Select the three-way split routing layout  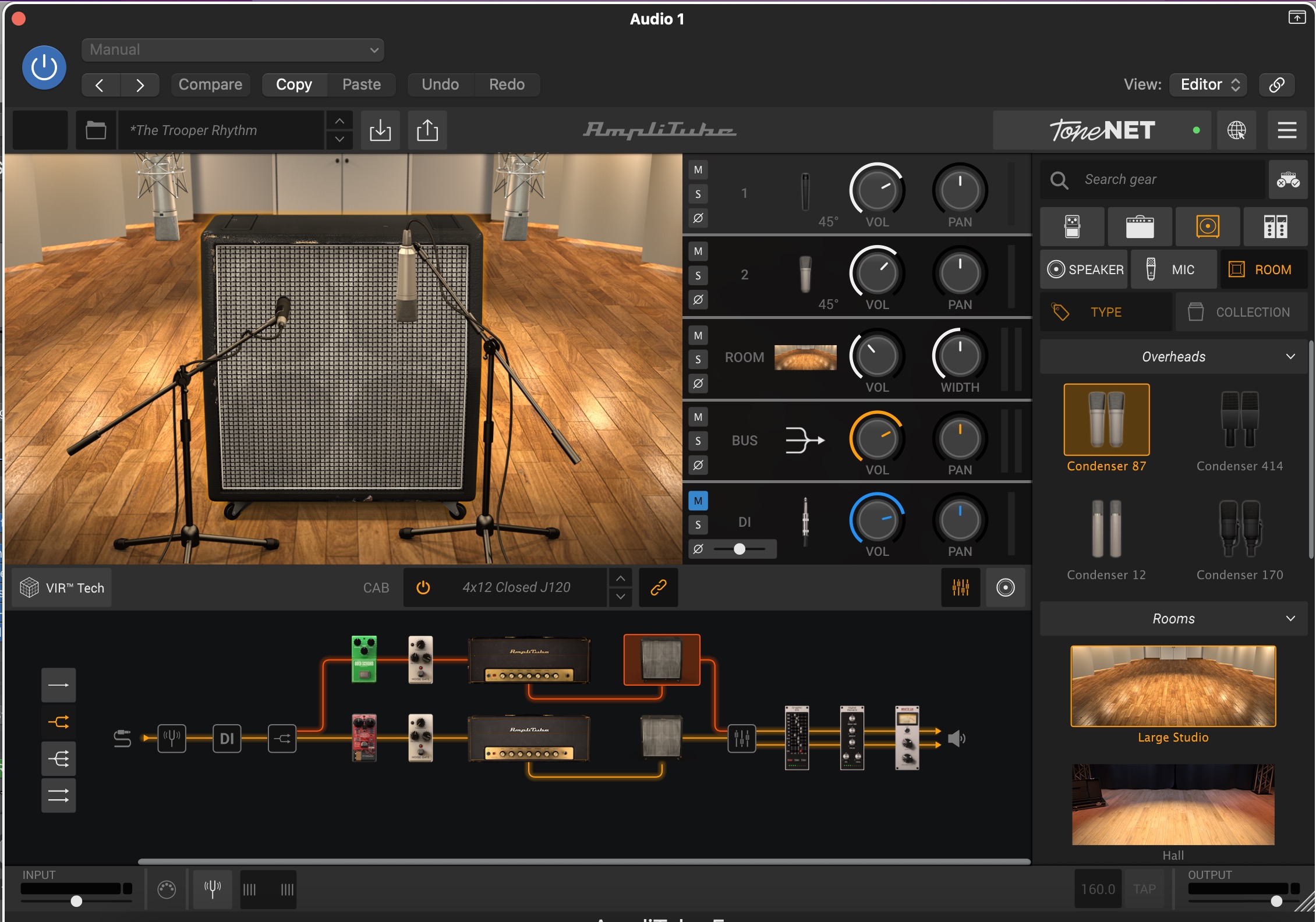click(58, 759)
